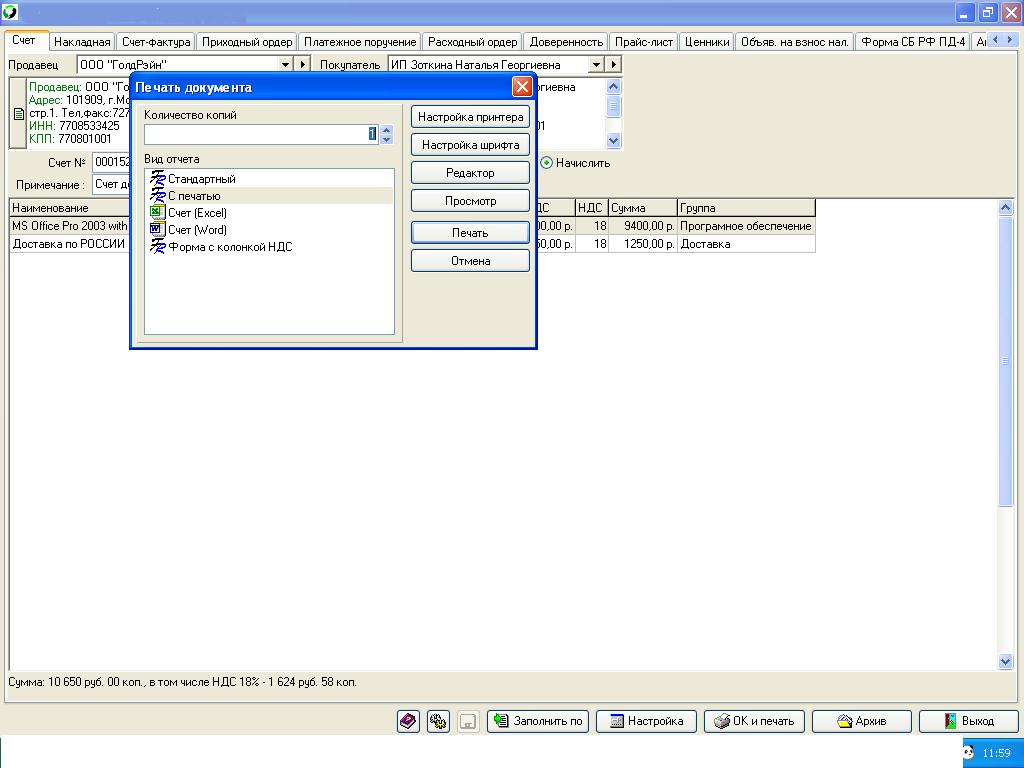Image resolution: width=1024 pixels, height=768 pixels.
Task: Decrease number of copies
Action: click(387, 139)
